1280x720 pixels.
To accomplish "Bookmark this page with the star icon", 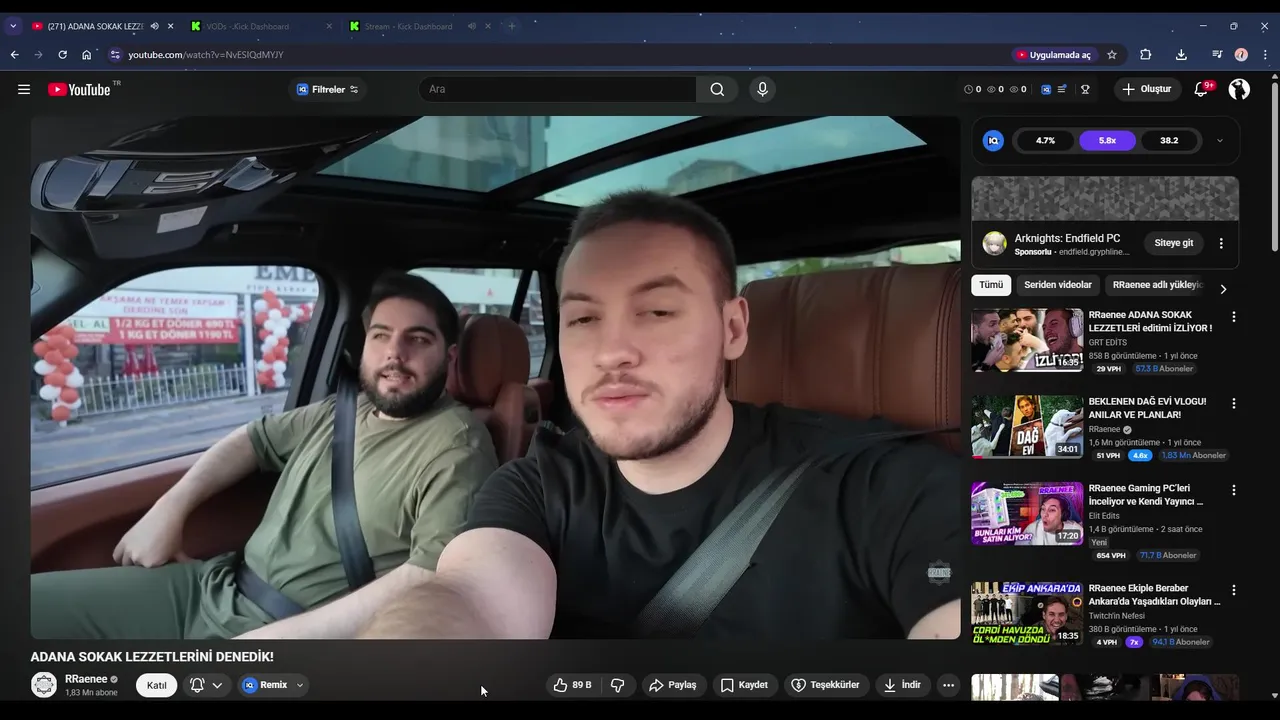I will point(1112,54).
